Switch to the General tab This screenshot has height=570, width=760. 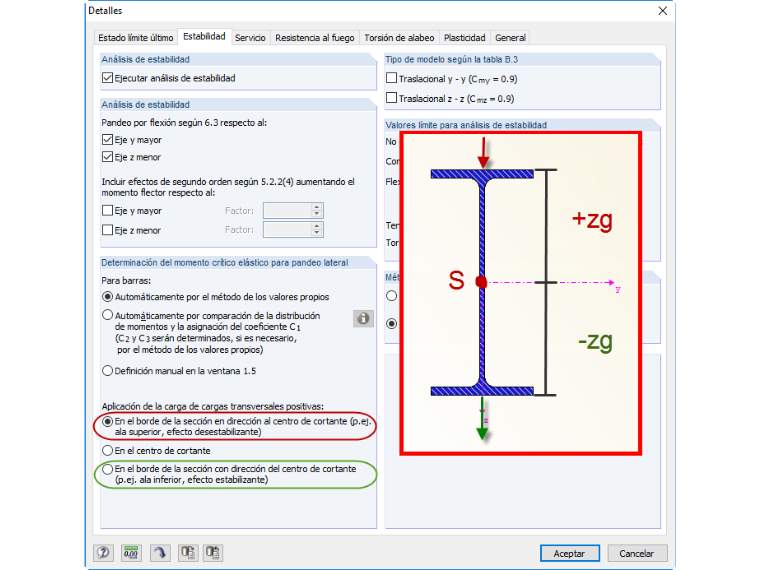click(x=510, y=38)
